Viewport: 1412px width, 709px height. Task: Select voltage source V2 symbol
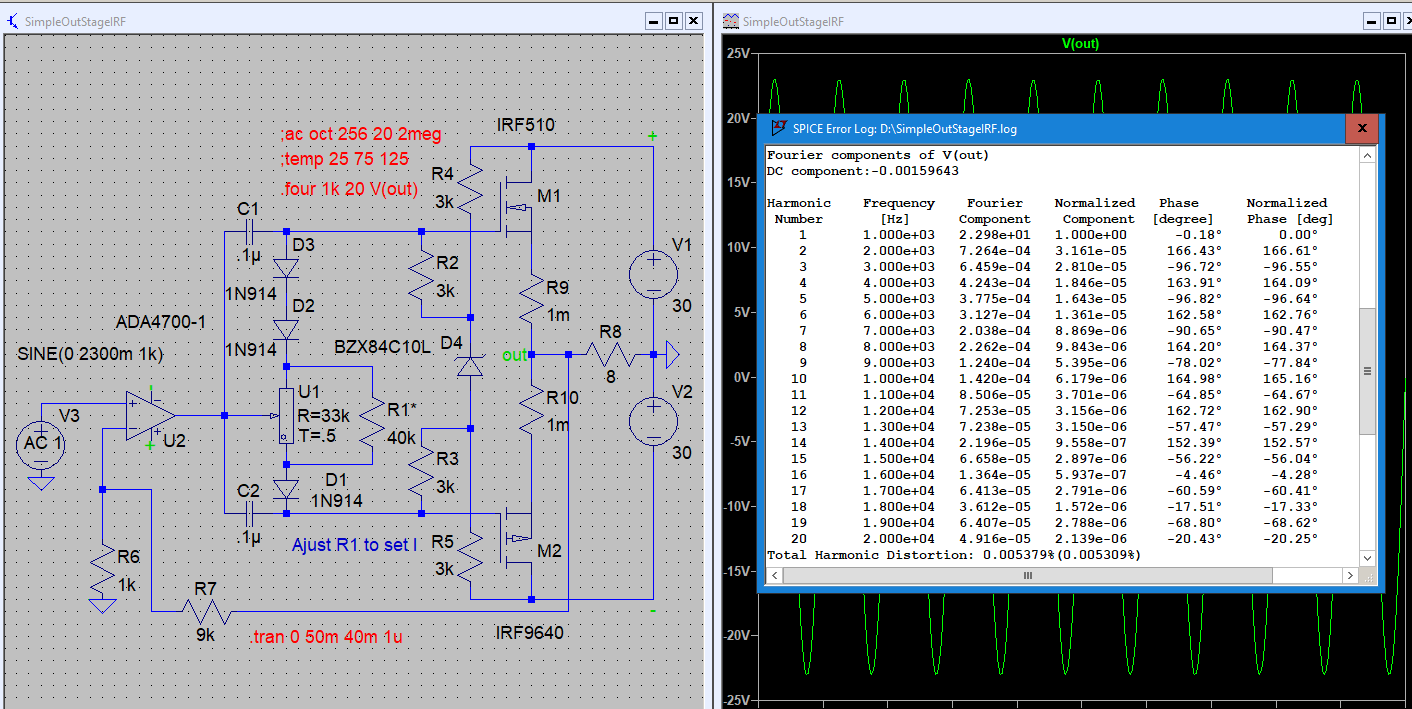(x=652, y=419)
